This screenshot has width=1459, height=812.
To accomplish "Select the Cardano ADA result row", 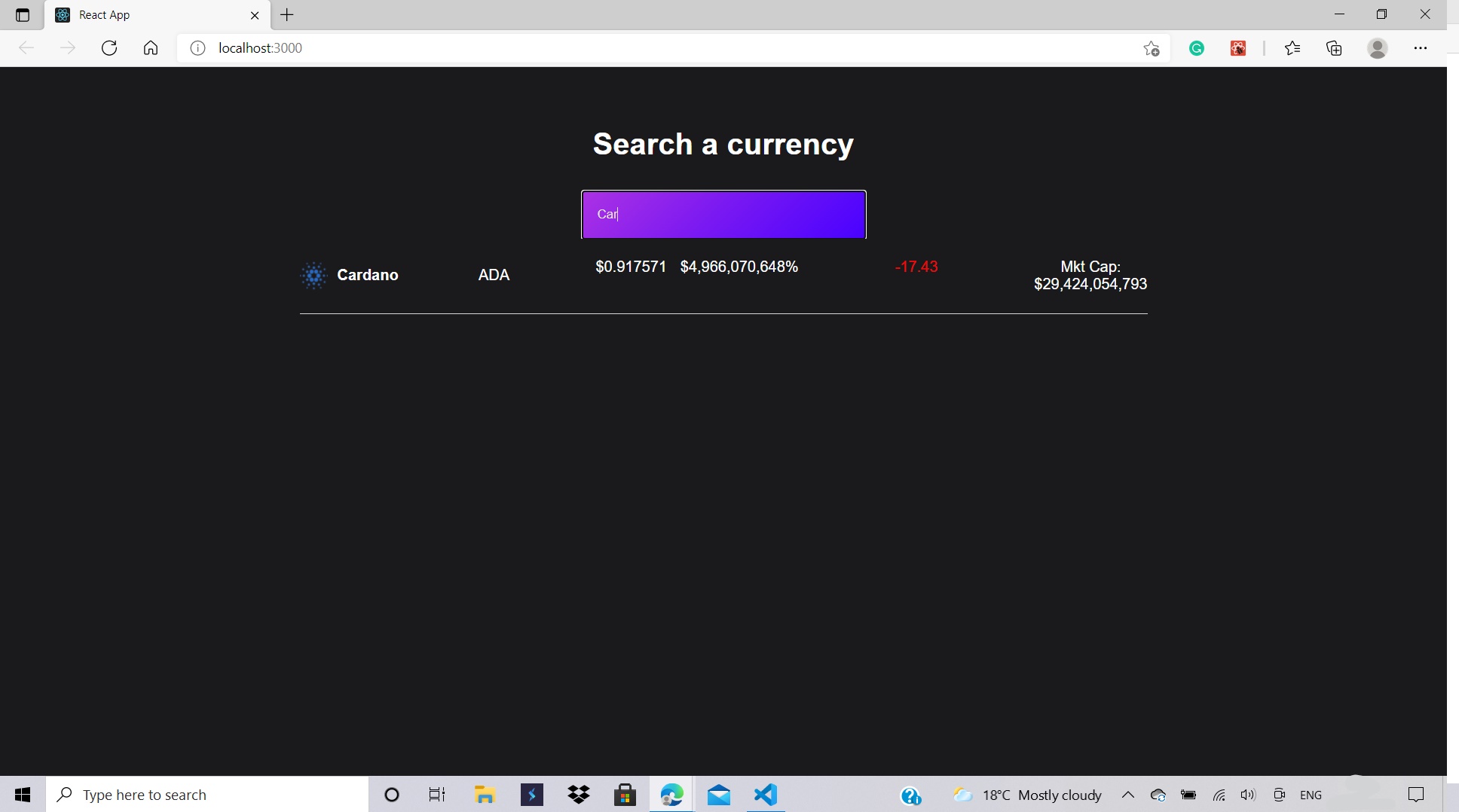I will (x=723, y=275).
